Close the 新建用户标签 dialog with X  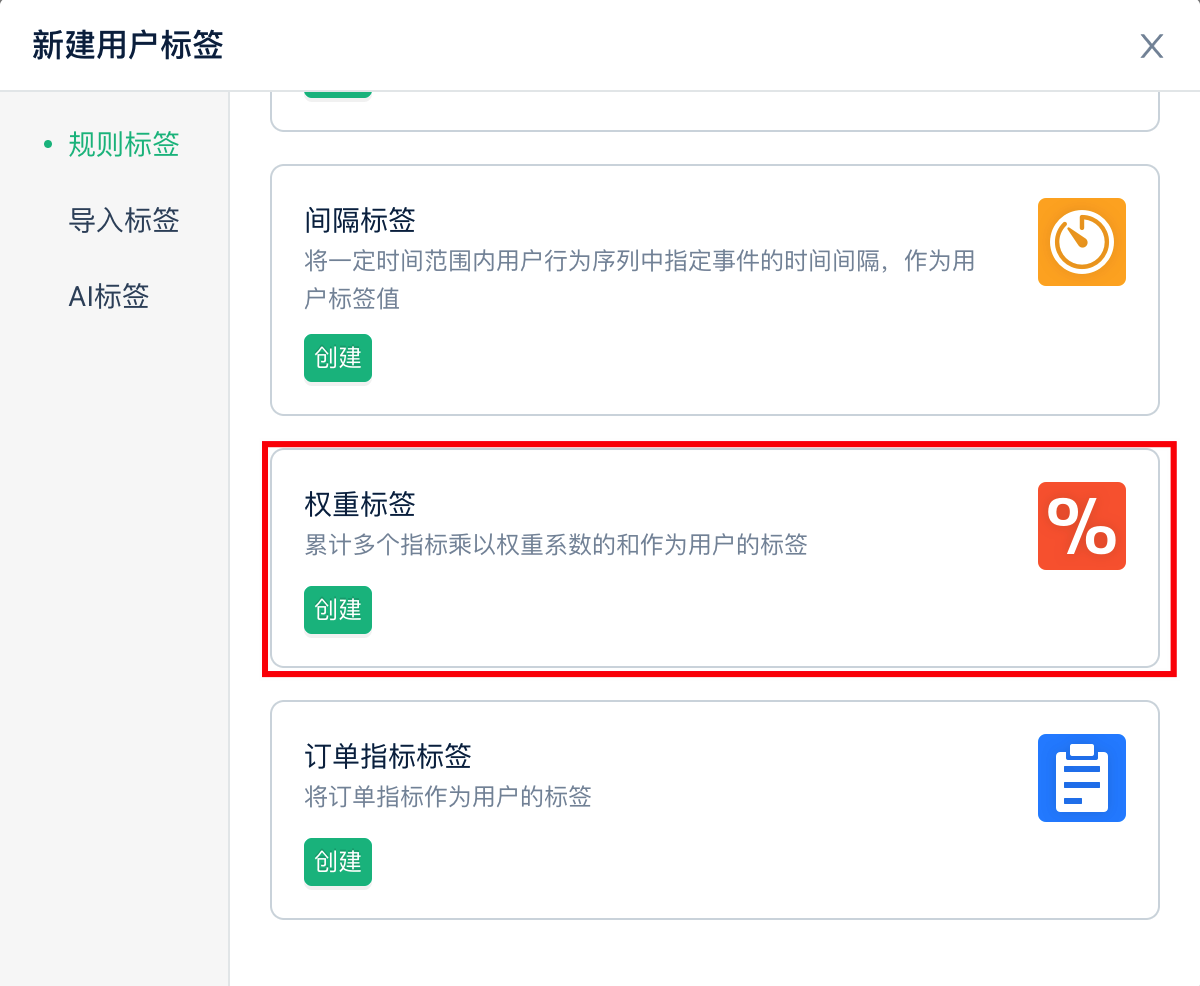[1152, 46]
